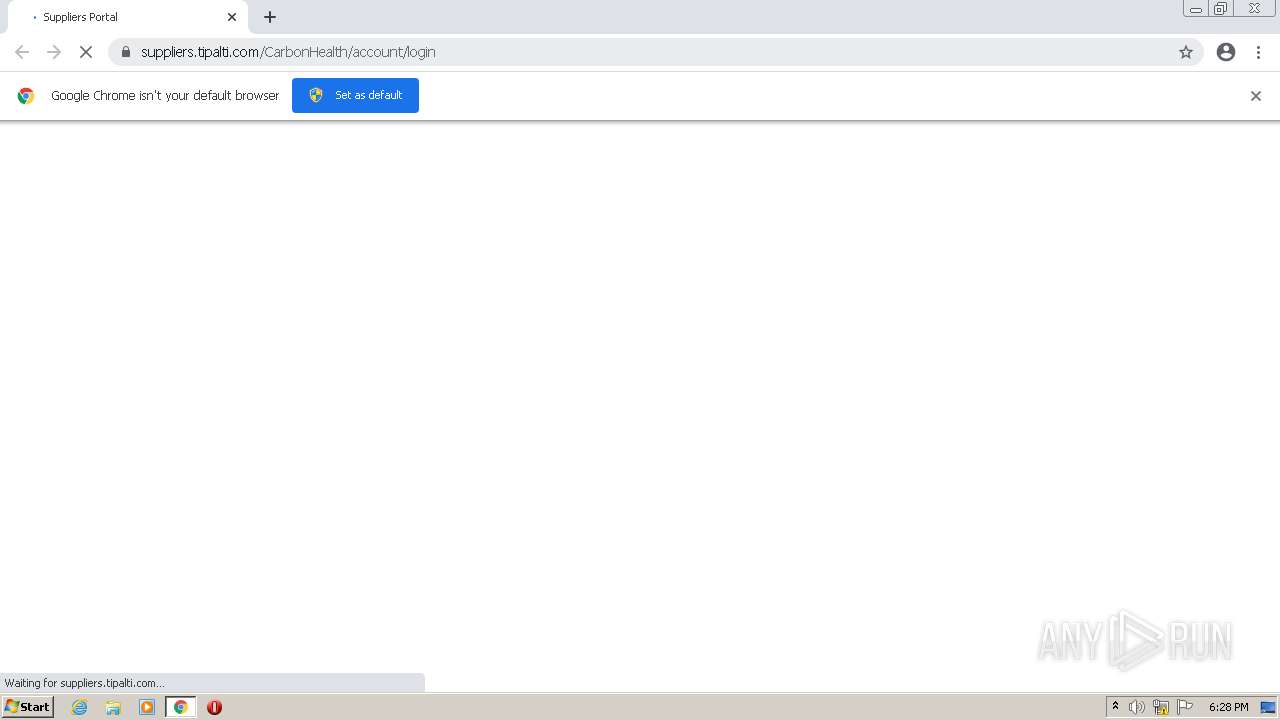Show hidden system tray icons
Screen dimensions: 1280x720
point(1116,707)
